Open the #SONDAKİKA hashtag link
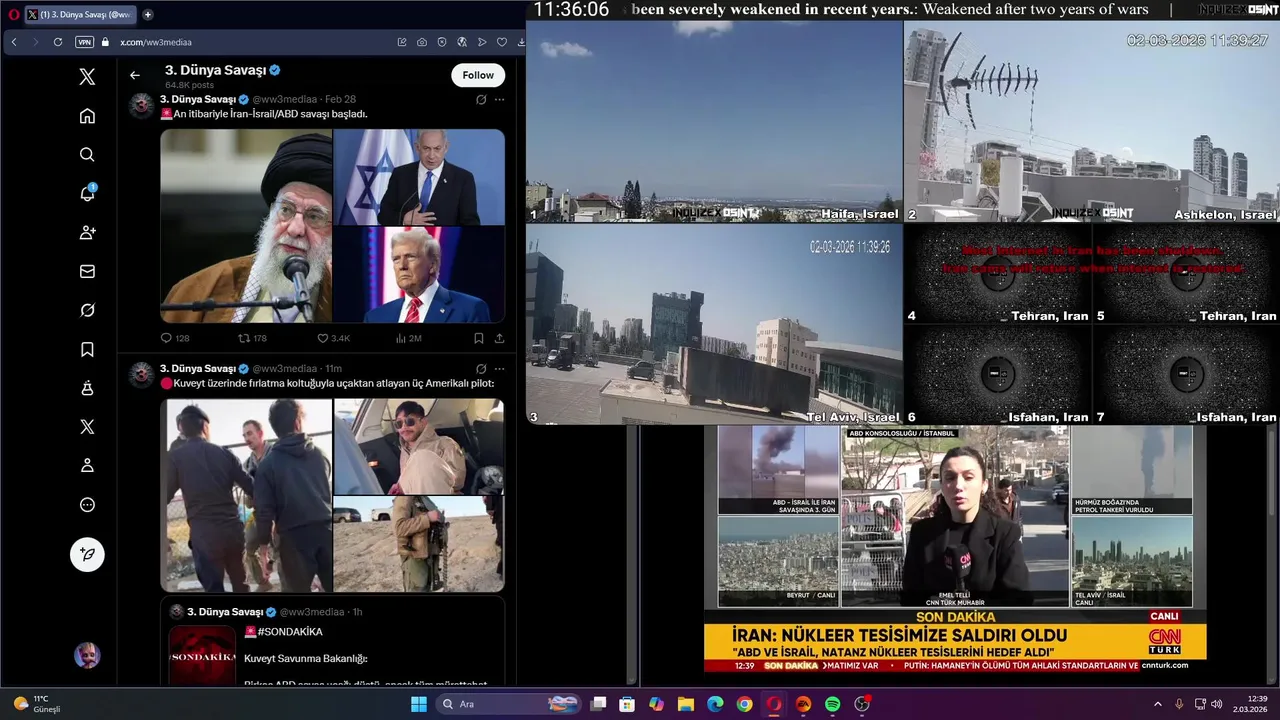 click(290, 632)
